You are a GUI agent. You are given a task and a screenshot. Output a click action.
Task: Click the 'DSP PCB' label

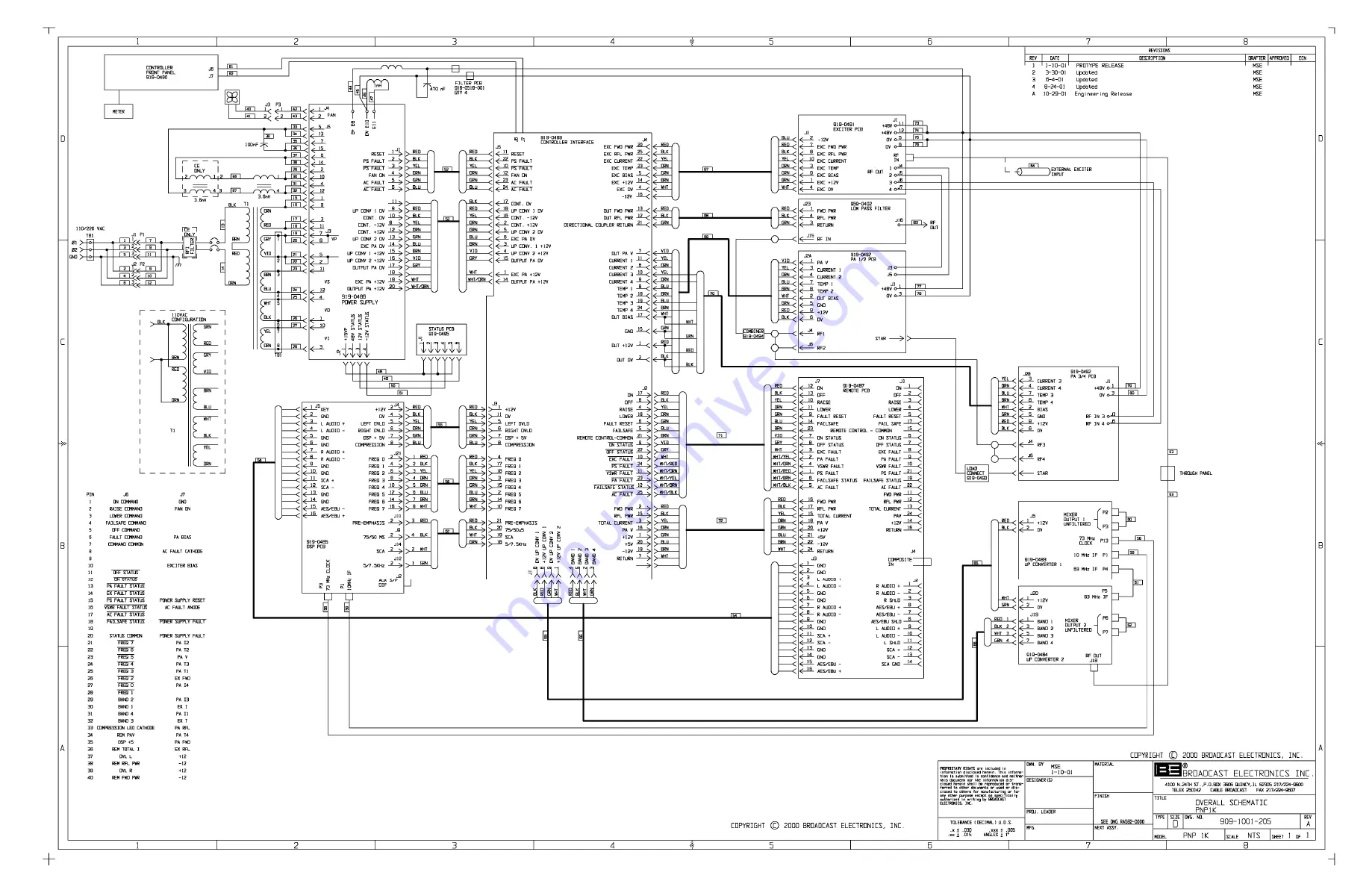[x=316, y=547]
